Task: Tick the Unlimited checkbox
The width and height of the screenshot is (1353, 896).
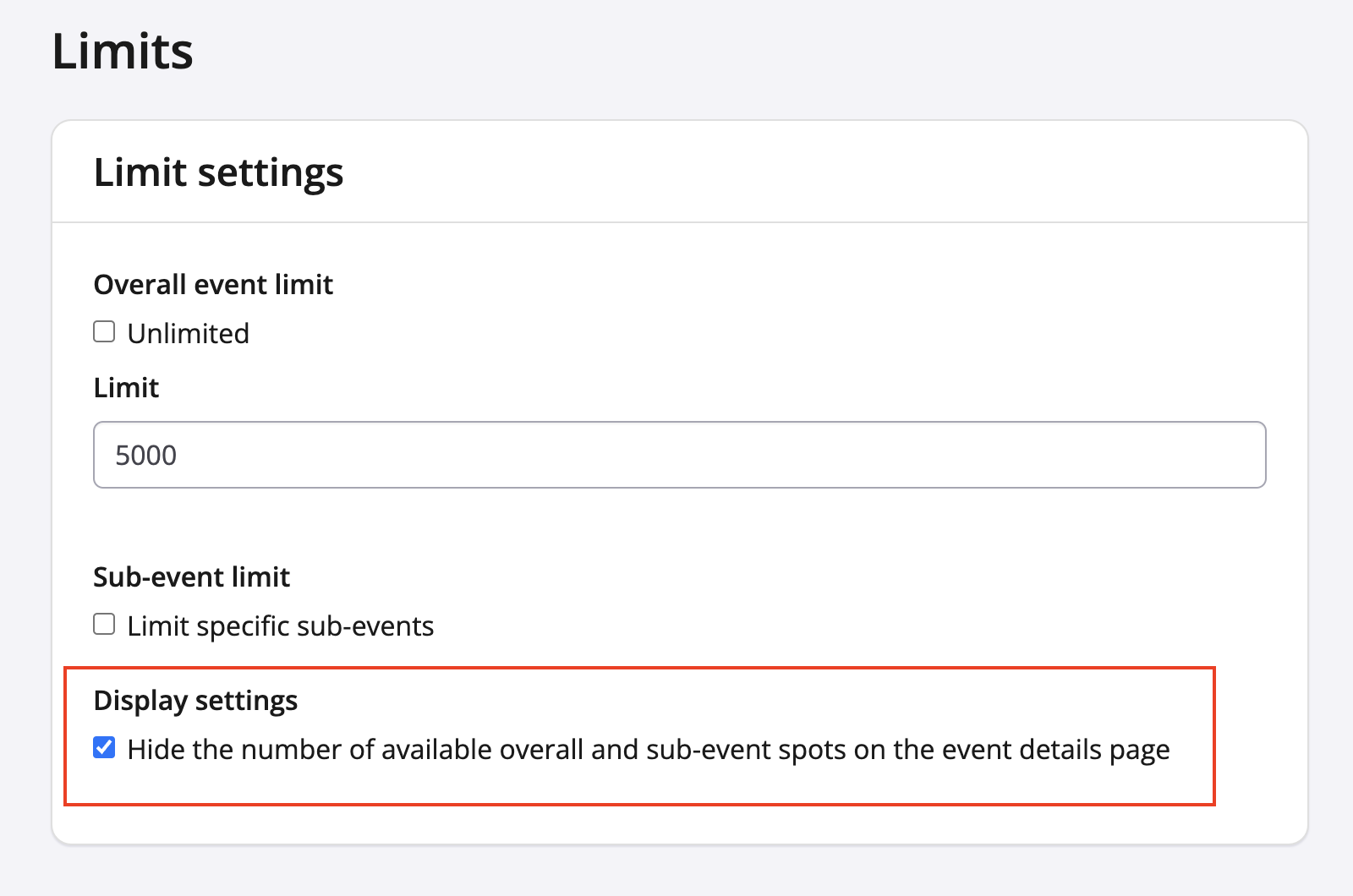Action: click(104, 332)
